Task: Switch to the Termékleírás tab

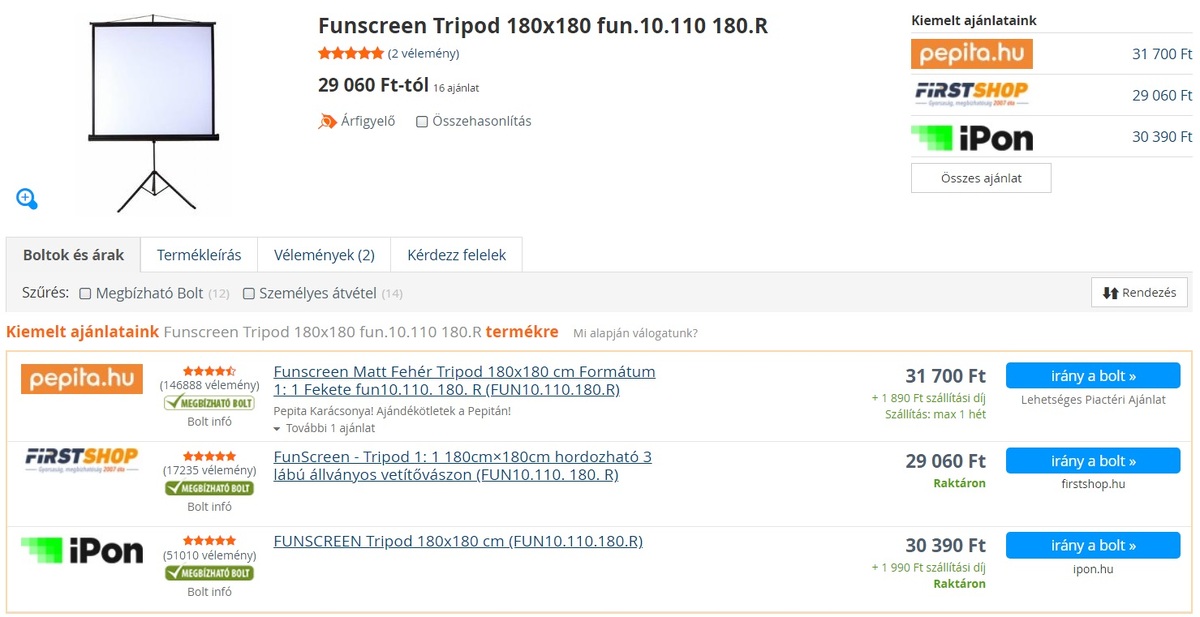Action: coord(199,255)
